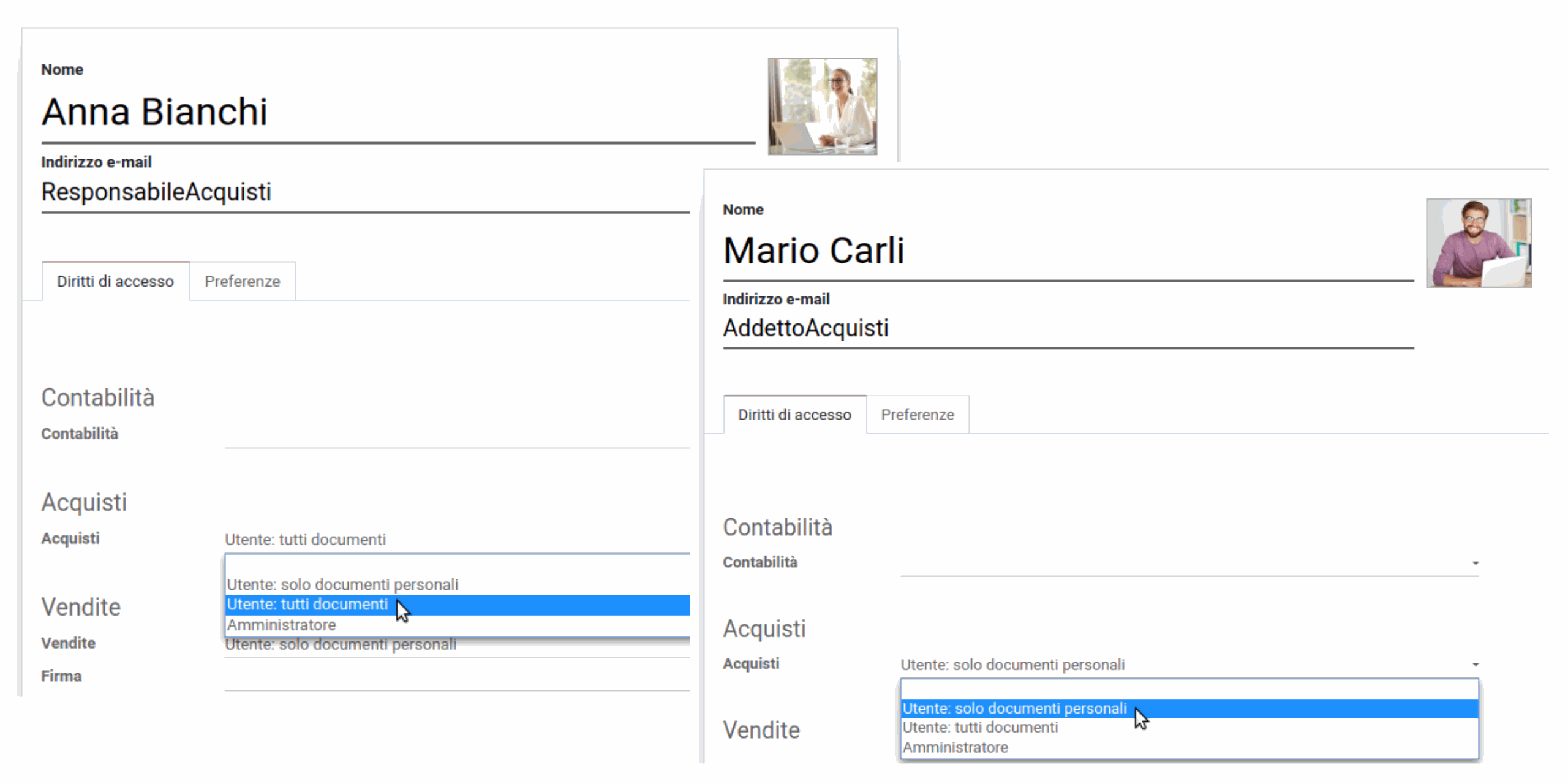Open Mario's Contabilità dropdown arrow
1568x784 pixels.
(1475, 562)
